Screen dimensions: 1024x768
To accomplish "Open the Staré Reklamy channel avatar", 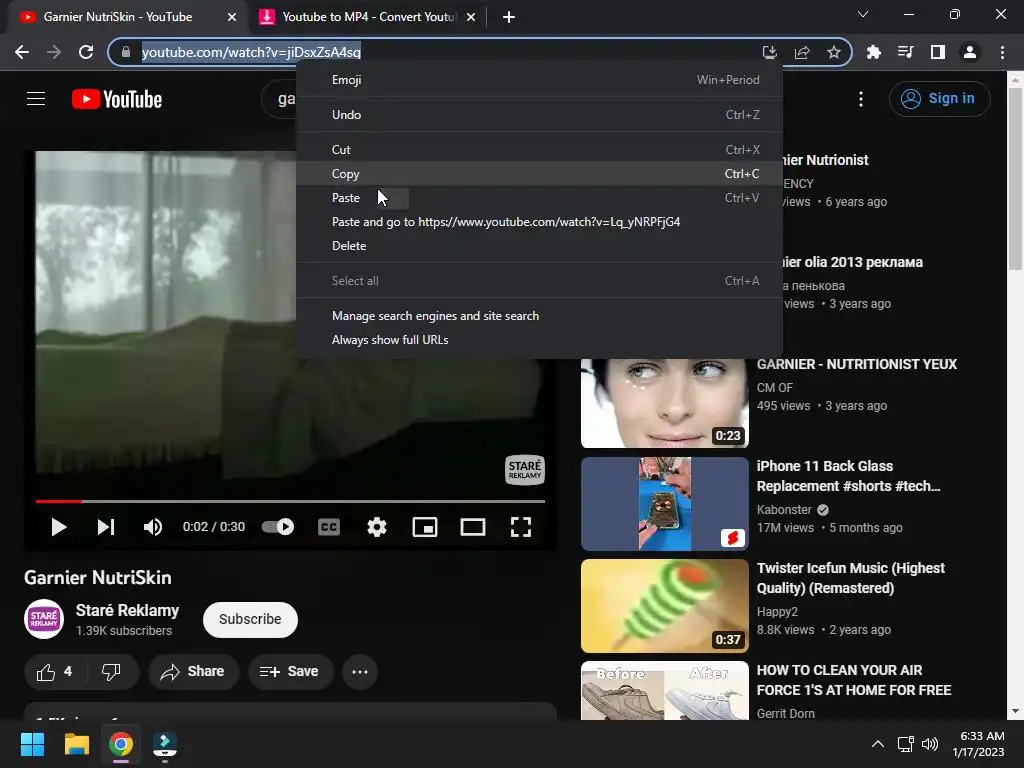I will (44, 619).
